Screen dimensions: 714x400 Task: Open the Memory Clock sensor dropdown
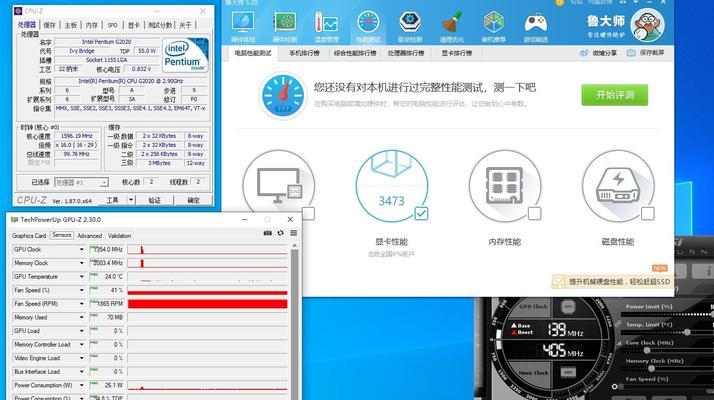coord(82,263)
